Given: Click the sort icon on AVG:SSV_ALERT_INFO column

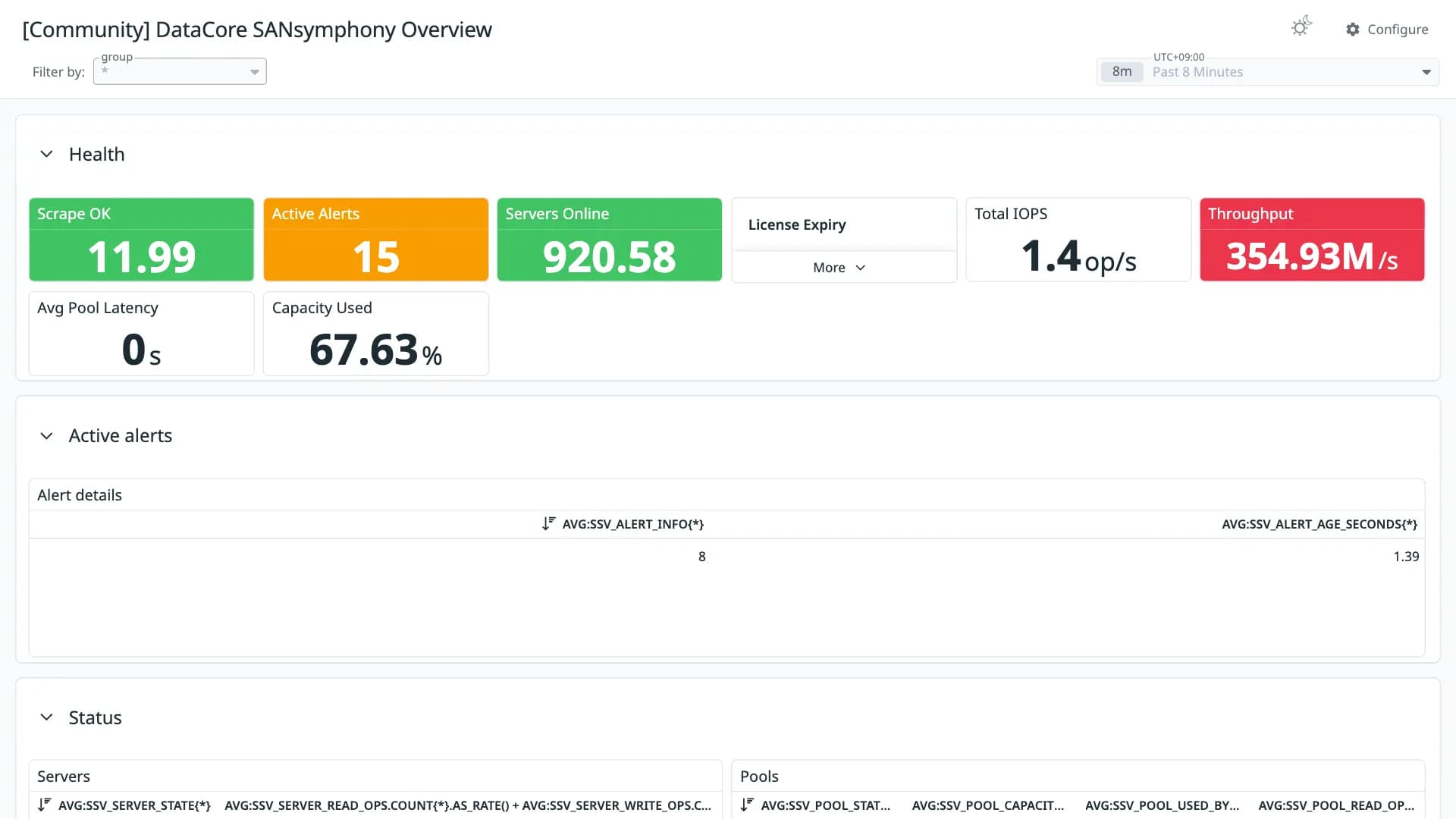Looking at the screenshot, I should (548, 524).
